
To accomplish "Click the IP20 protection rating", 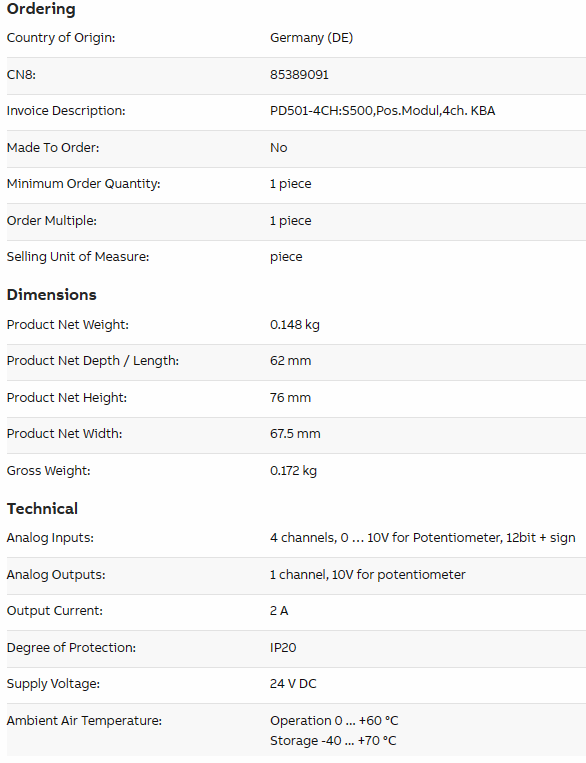I will tap(283, 648).
